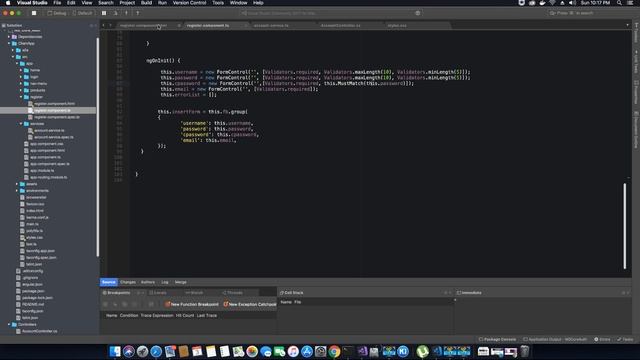Screen dimensions: 640x360
Task: Open the App Store from the Dock
Action: (x=307, y=351)
